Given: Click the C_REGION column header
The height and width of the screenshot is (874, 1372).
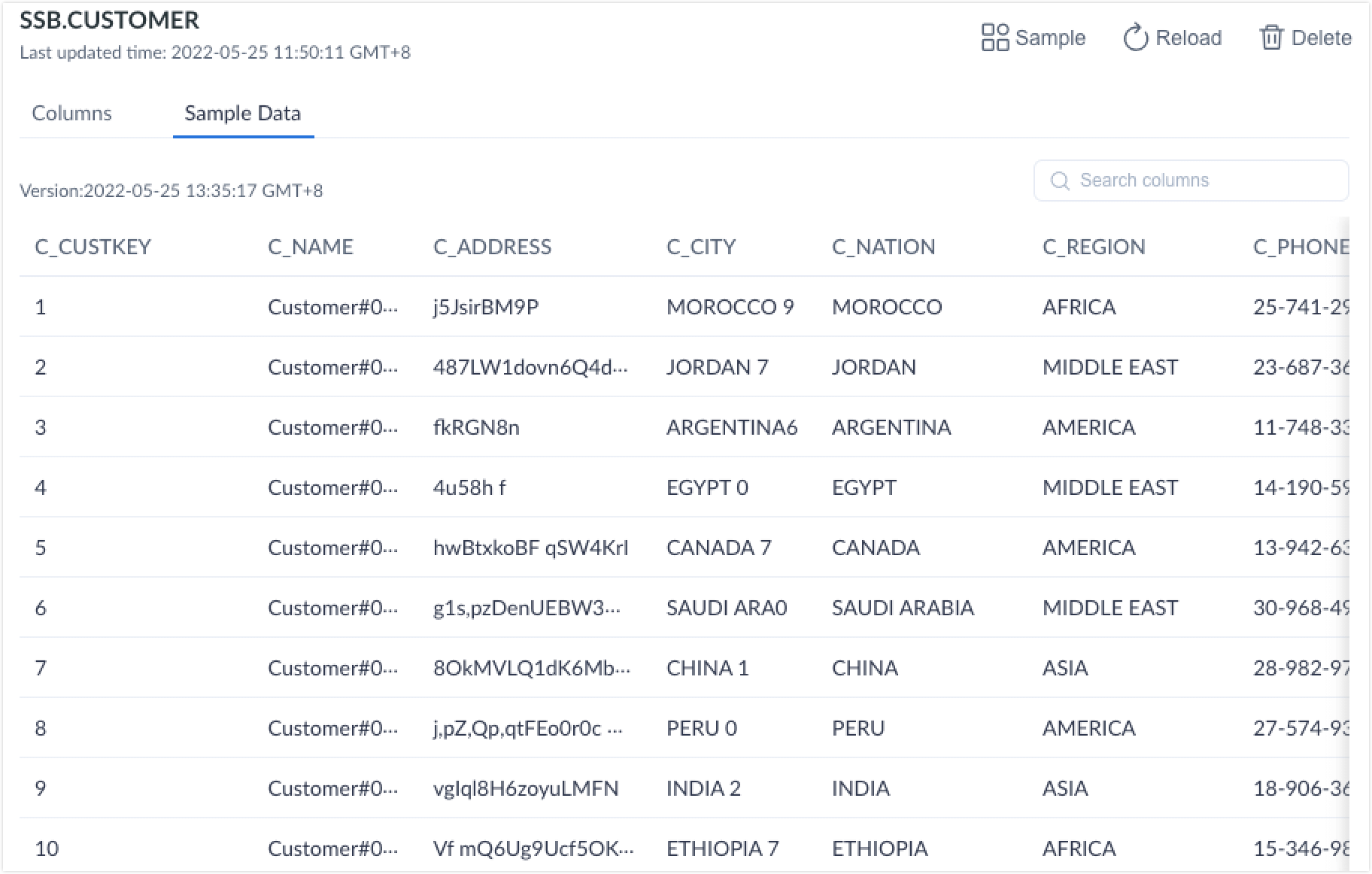Looking at the screenshot, I should [1093, 247].
